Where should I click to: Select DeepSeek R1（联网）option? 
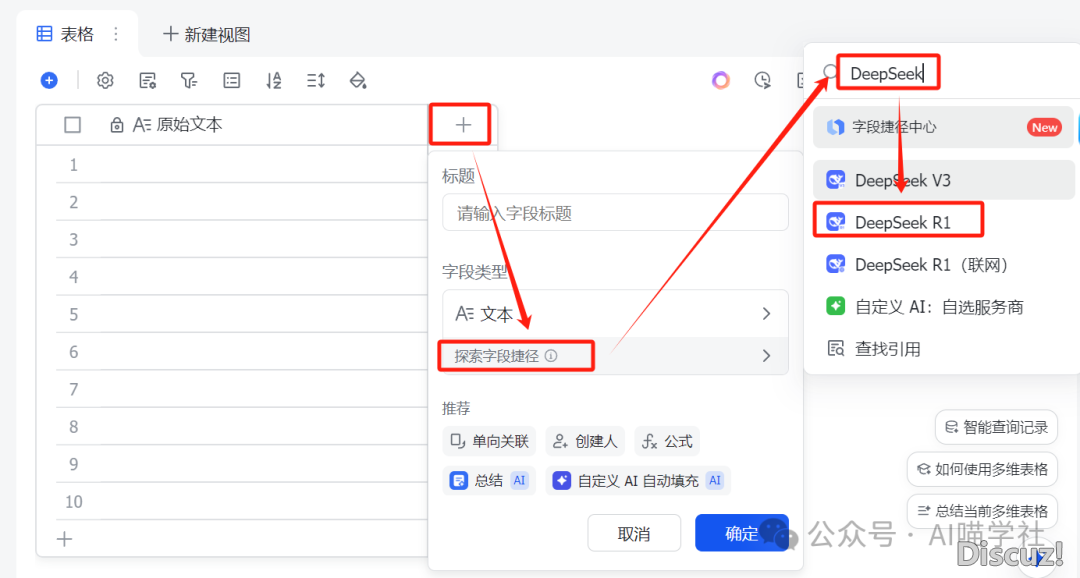click(943, 265)
